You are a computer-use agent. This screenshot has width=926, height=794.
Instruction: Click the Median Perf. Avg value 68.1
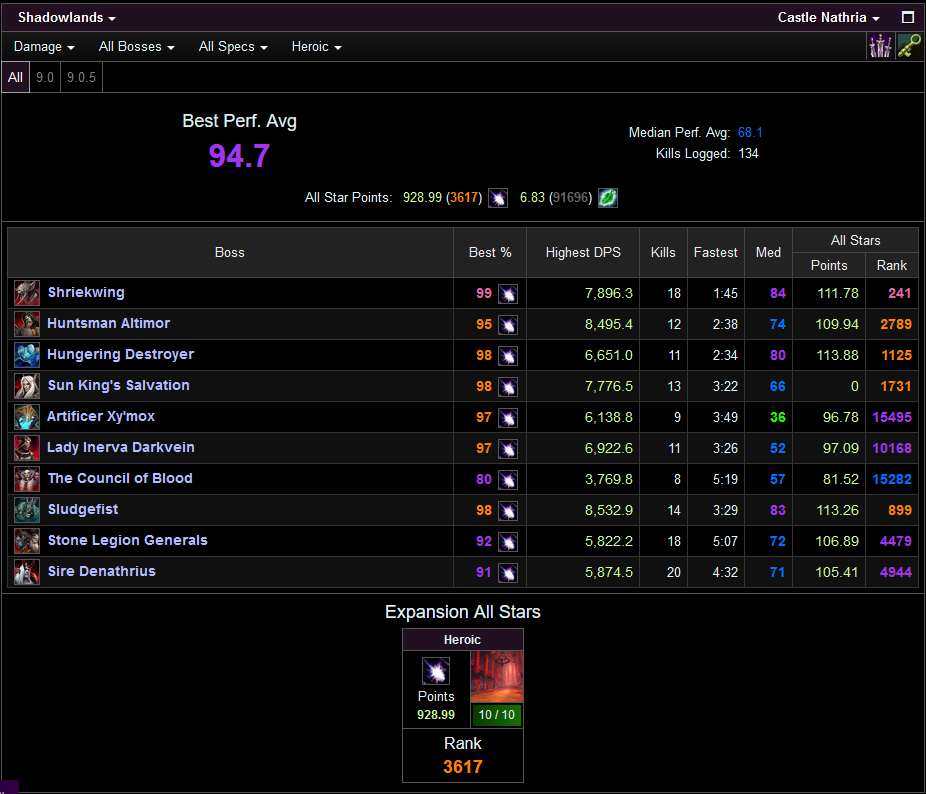pos(750,132)
